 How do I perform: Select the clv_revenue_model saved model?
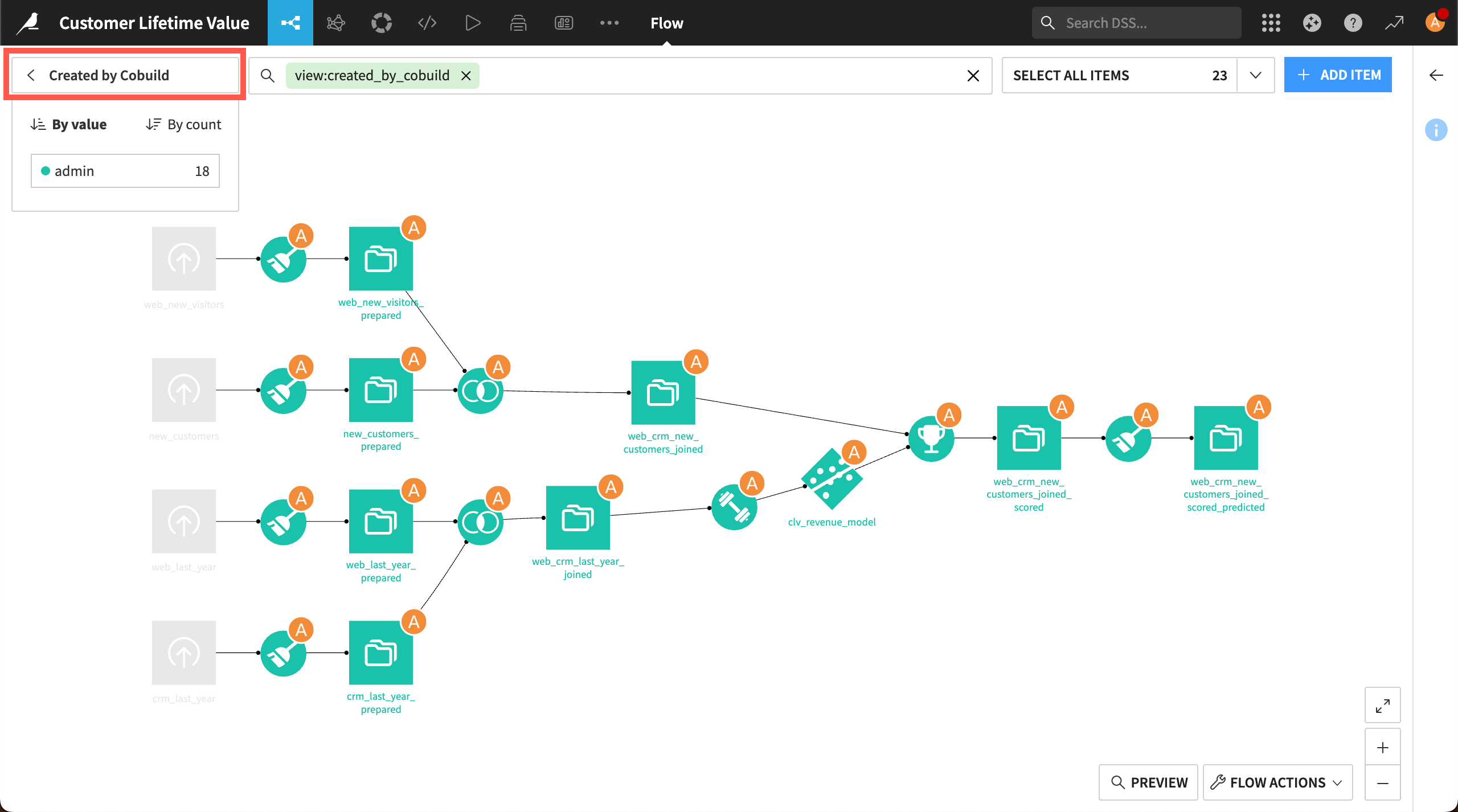coord(832,478)
